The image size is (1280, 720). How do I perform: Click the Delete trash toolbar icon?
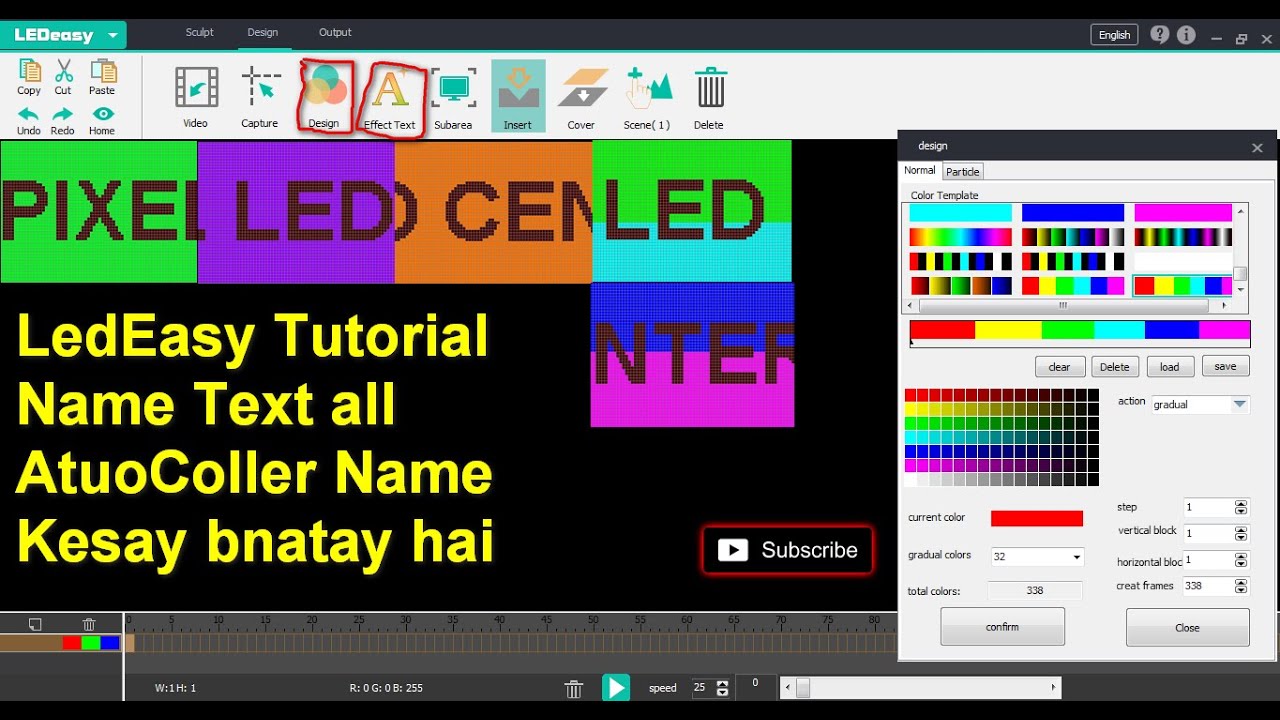pos(710,88)
